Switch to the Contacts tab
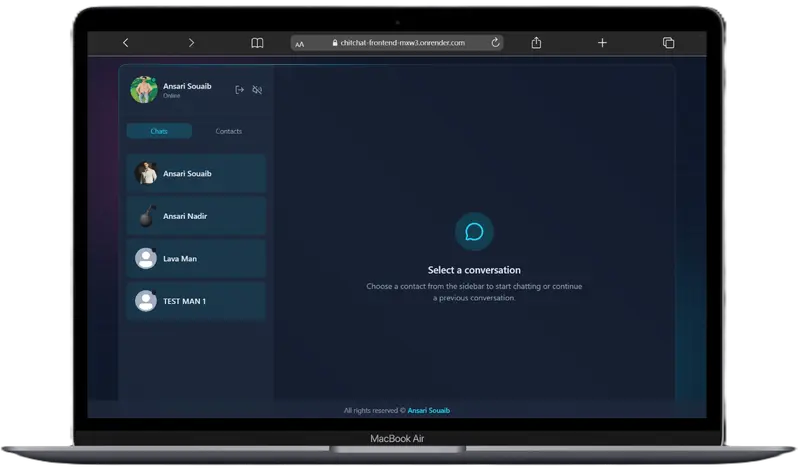 pyautogui.click(x=229, y=131)
